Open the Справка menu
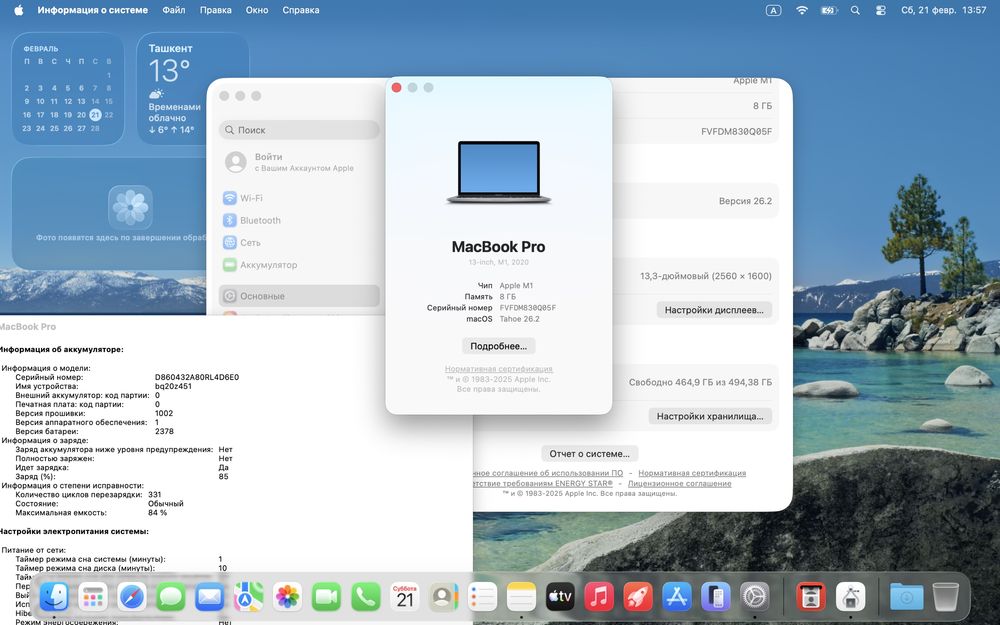Image resolution: width=1000 pixels, height=625 pixels. [301, 10]
